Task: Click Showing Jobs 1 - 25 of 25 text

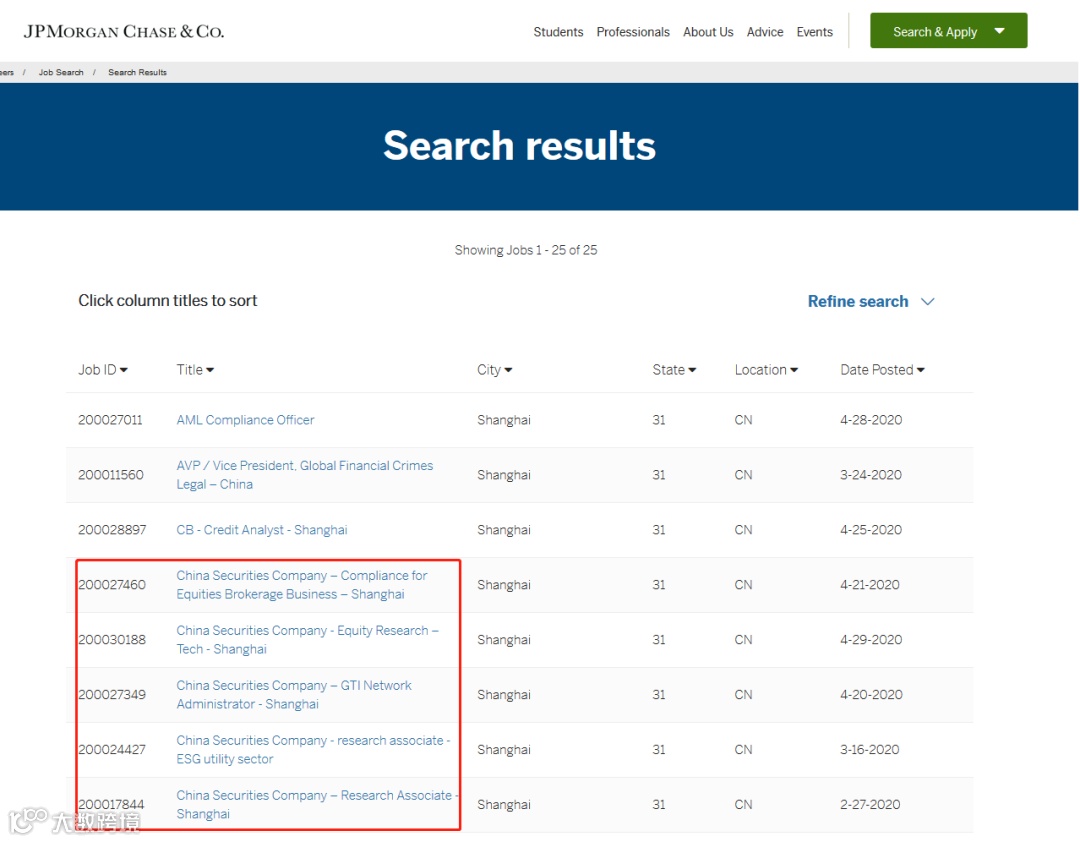Action: (x=526, y=250)
